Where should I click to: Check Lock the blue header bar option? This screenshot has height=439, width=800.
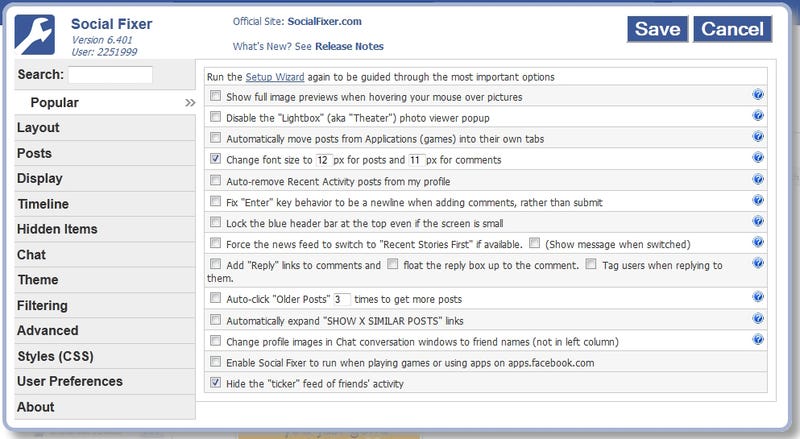(216, 222)
